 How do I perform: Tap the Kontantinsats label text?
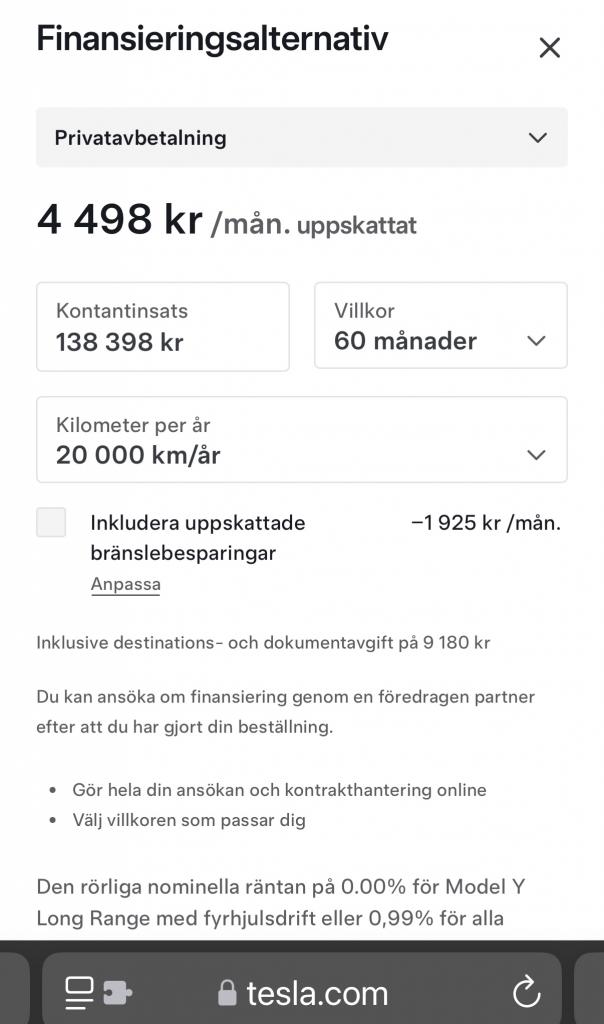(122, 310)
